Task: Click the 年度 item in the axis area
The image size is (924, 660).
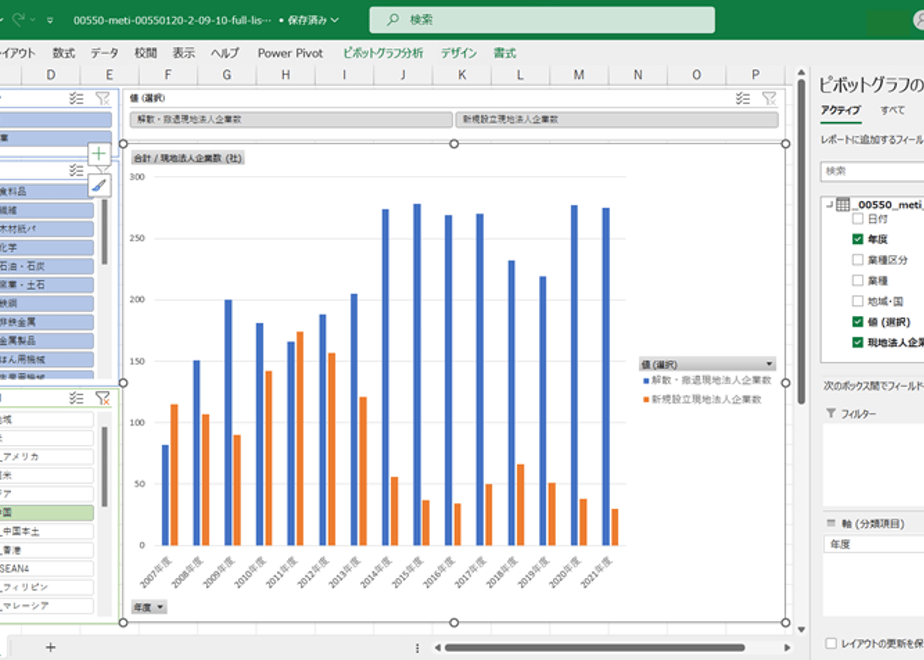Action: click(x=873, y=544)
